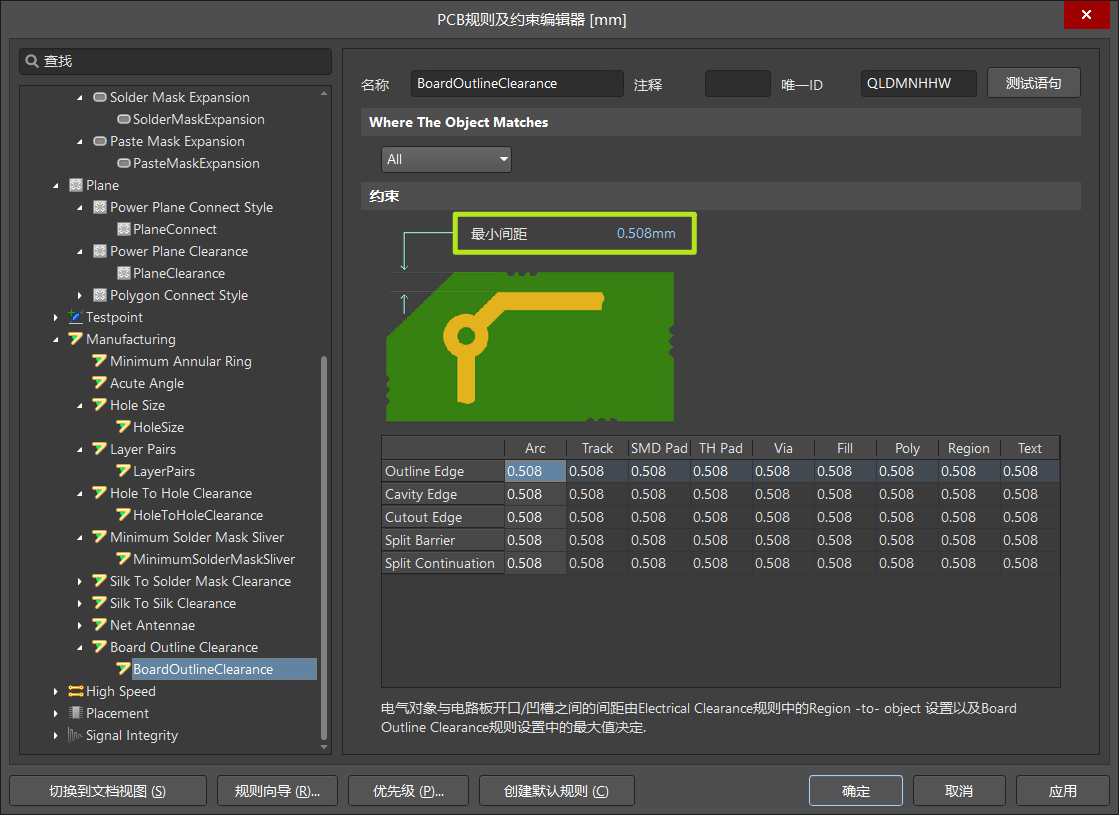Click the HoleSize rule icon
Screen dimensions: 1119x815
coord(121,427)
